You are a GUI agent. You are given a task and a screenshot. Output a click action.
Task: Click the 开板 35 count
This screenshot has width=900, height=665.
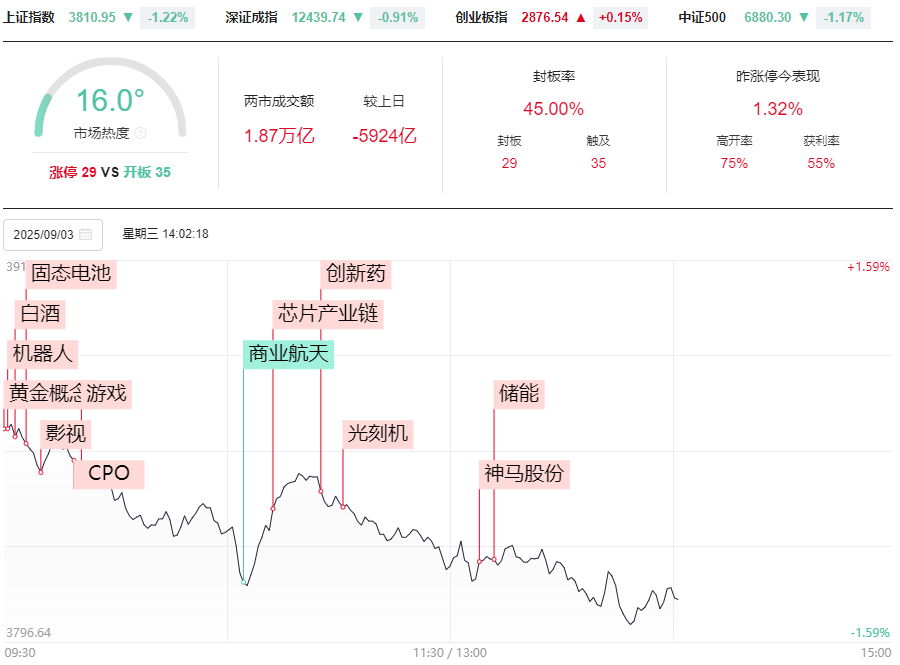pos(147,172)
